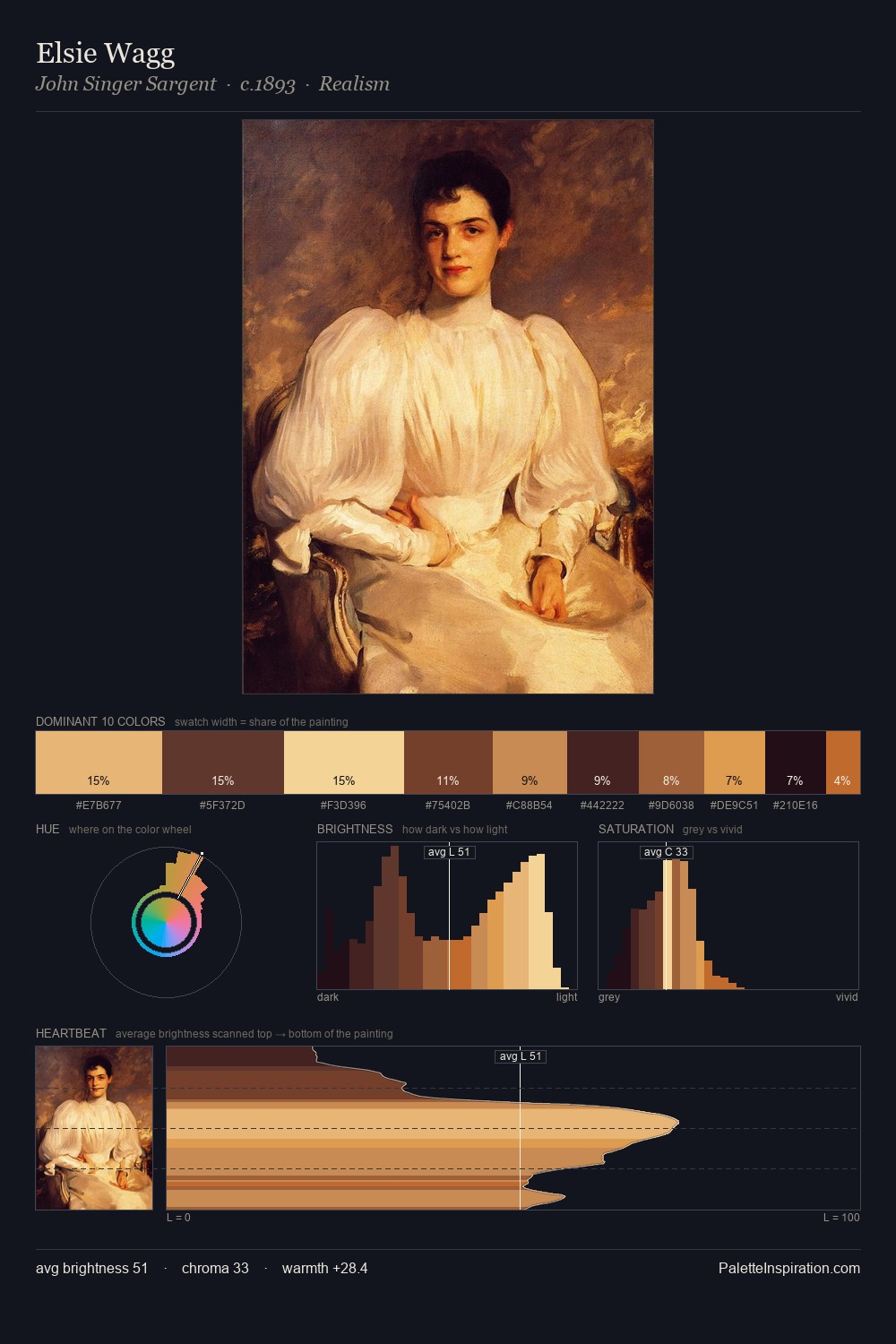Click the John Singer Sargent artist name
896x1344 pixels.
pyautogui.click(x=125, y=84)
